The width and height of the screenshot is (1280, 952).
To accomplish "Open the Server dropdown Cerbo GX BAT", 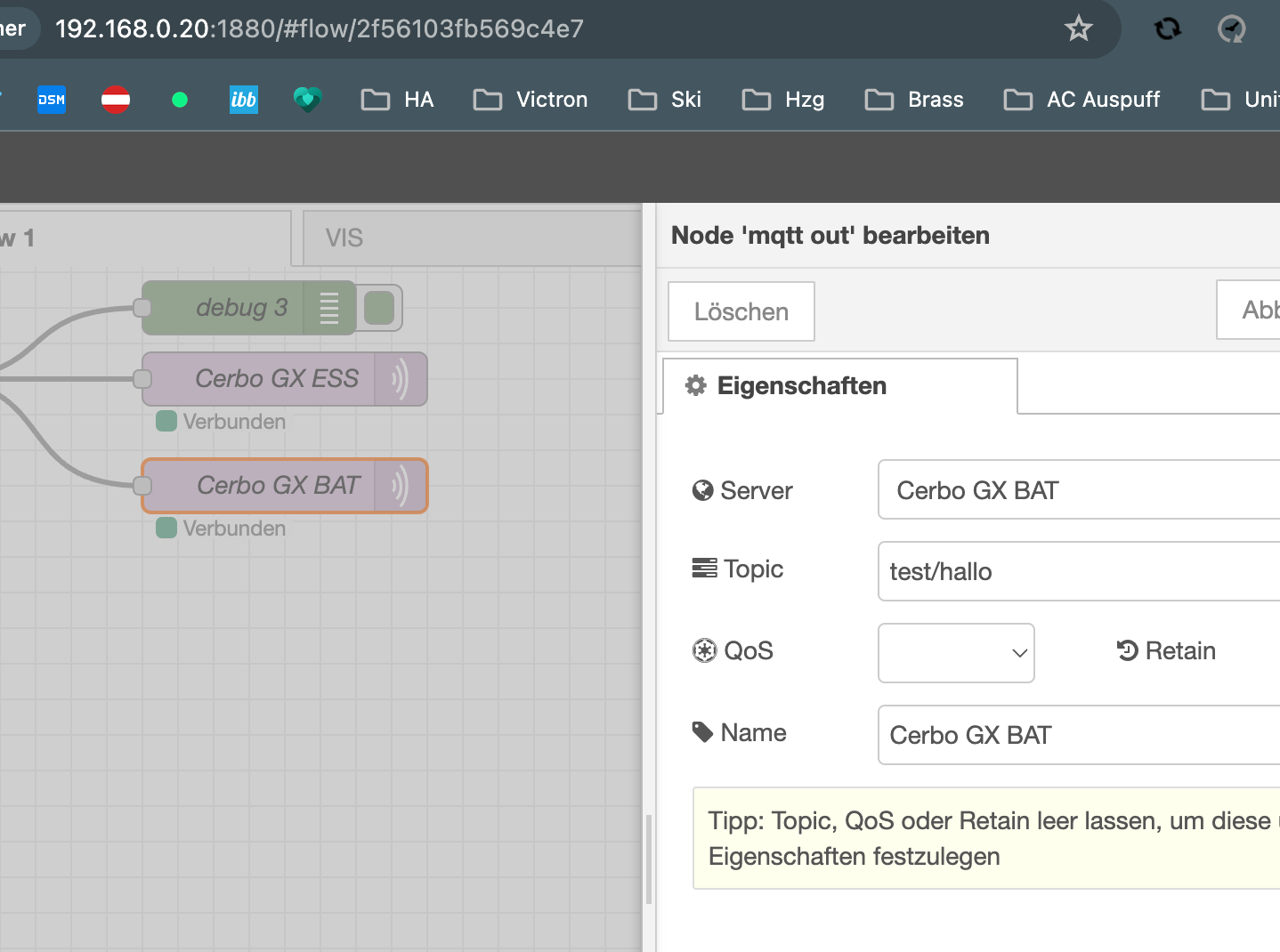I will tap(1079, 489).
